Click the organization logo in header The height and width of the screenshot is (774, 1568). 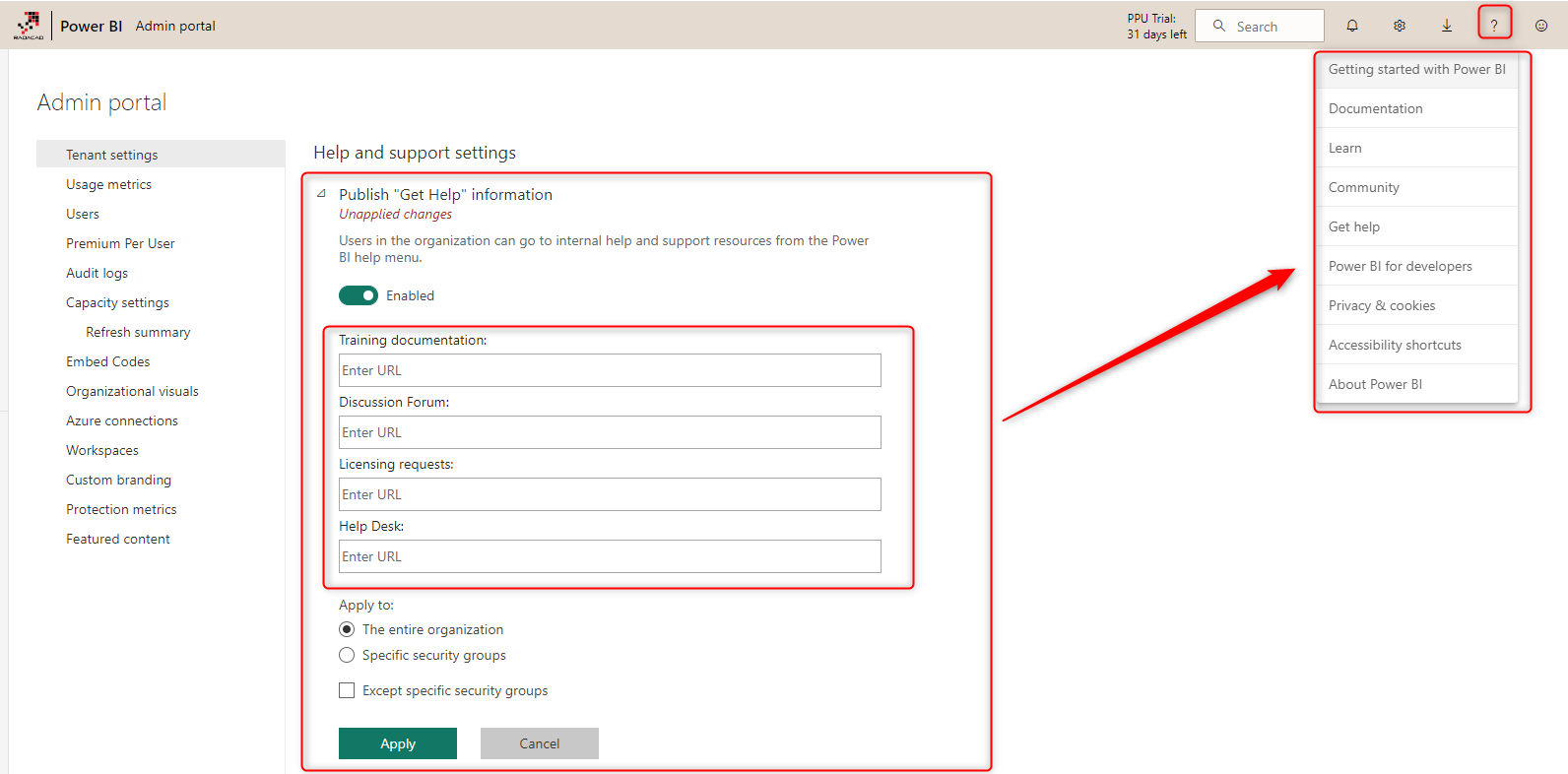point(29,26)
